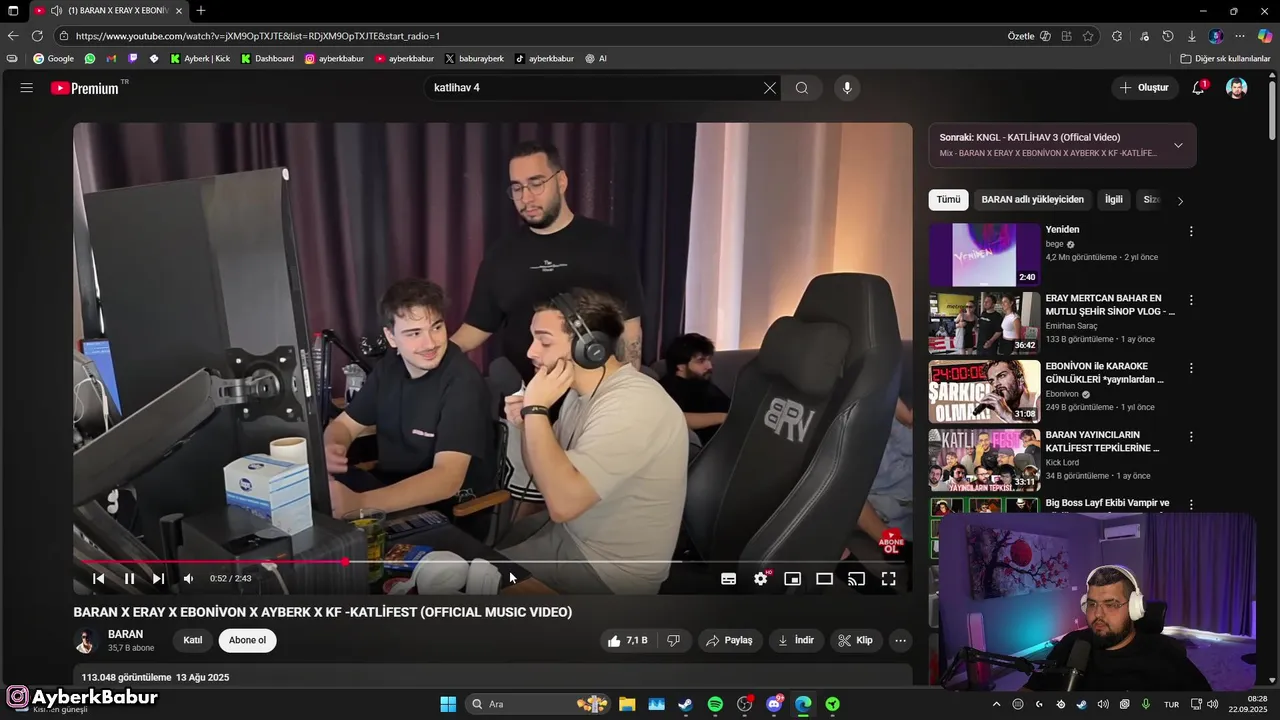Click the Oluştur create button
The width and height of the screenshot is (1280, 720).
(x=1145, y=88)
